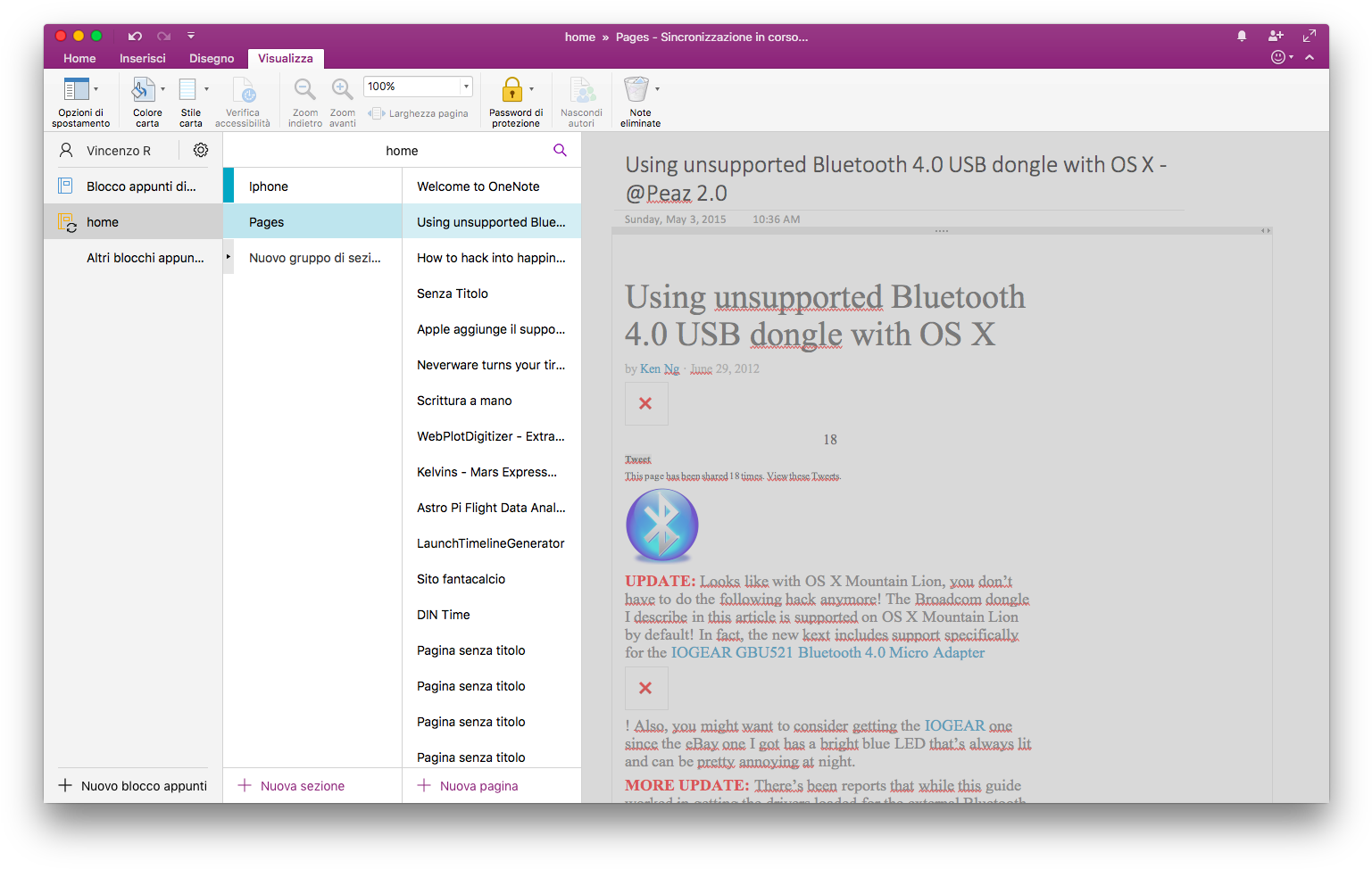
Task: Open the smiley feedback menu
Action: click(x=1282, y=57)
